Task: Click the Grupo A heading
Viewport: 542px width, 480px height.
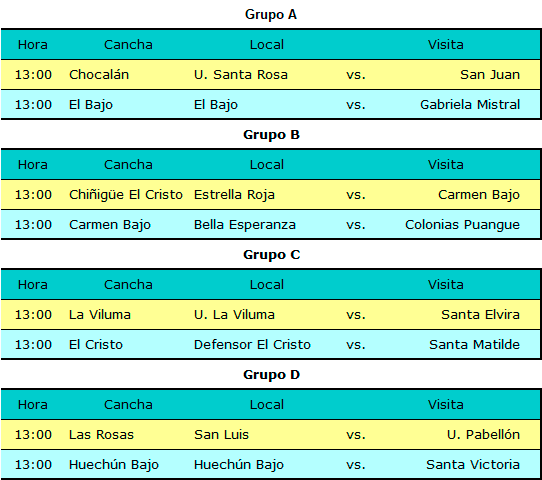Action: (271, 15)
